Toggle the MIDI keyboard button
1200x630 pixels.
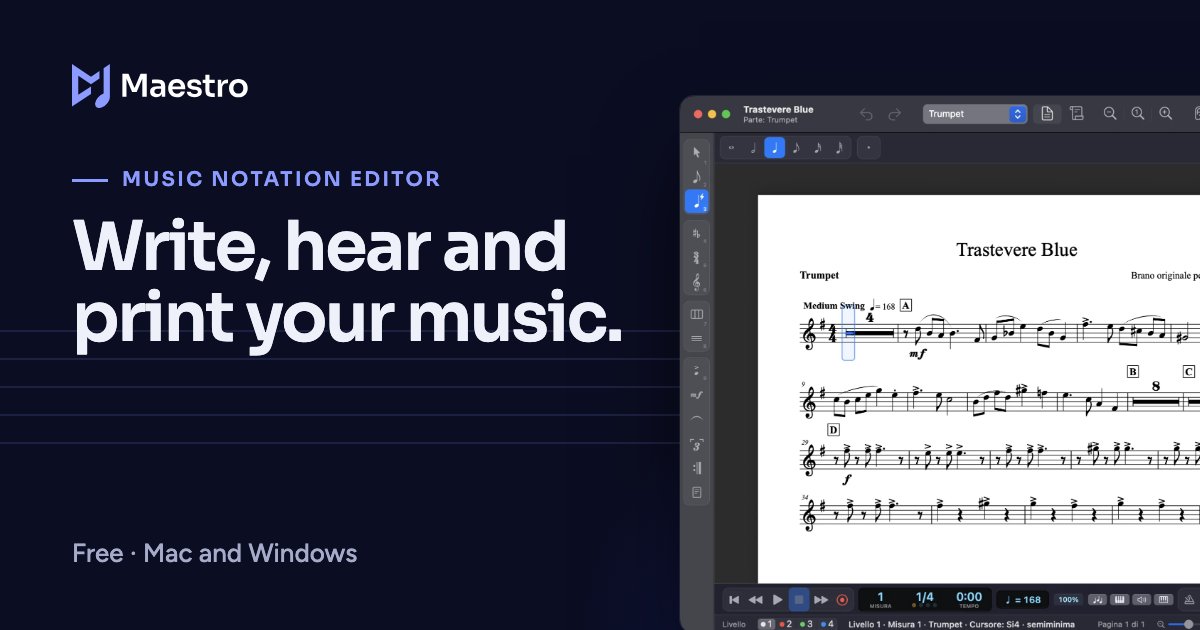click(x=1163, y=600)
